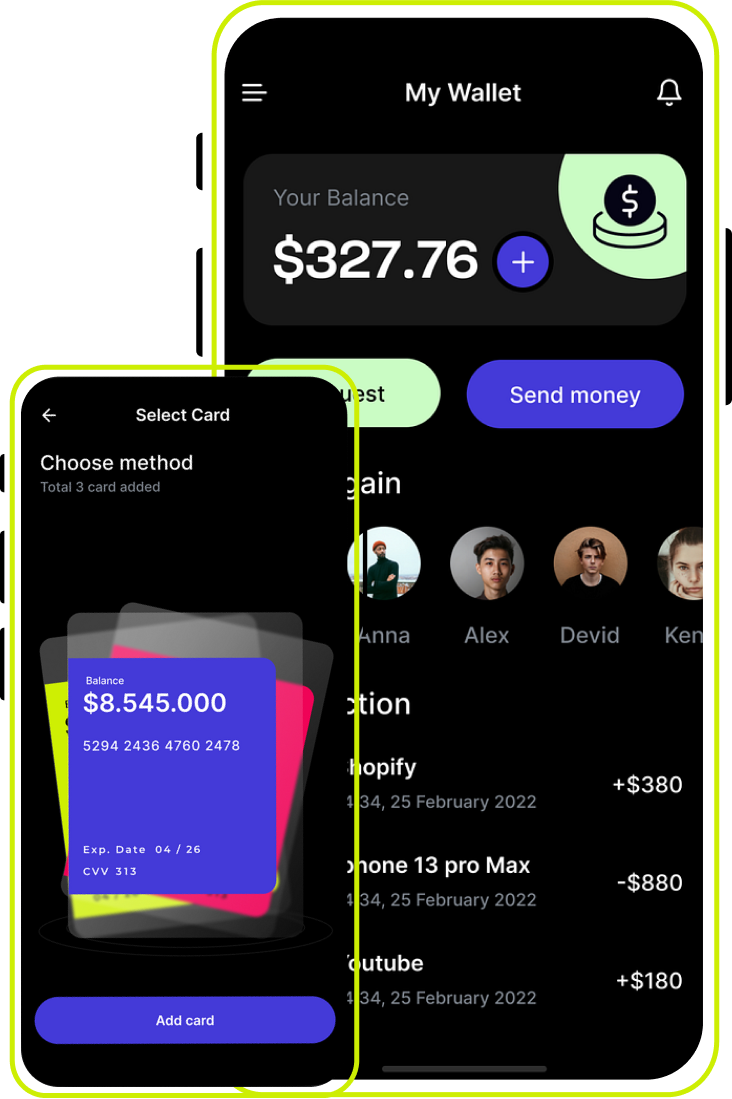Click the Send money button
The width and height of the screenshot is (732, 1099).
pos(575,395)
